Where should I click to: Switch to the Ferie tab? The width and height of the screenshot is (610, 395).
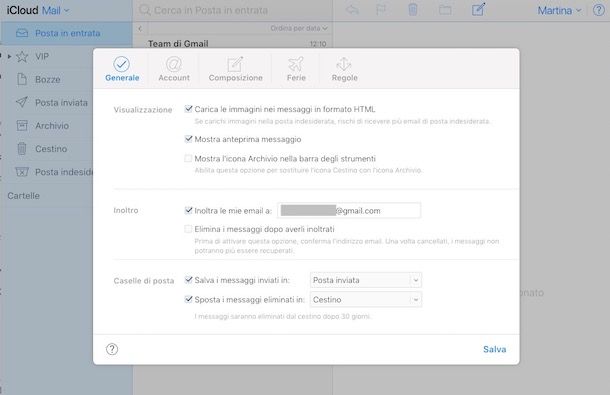point(296,69)
